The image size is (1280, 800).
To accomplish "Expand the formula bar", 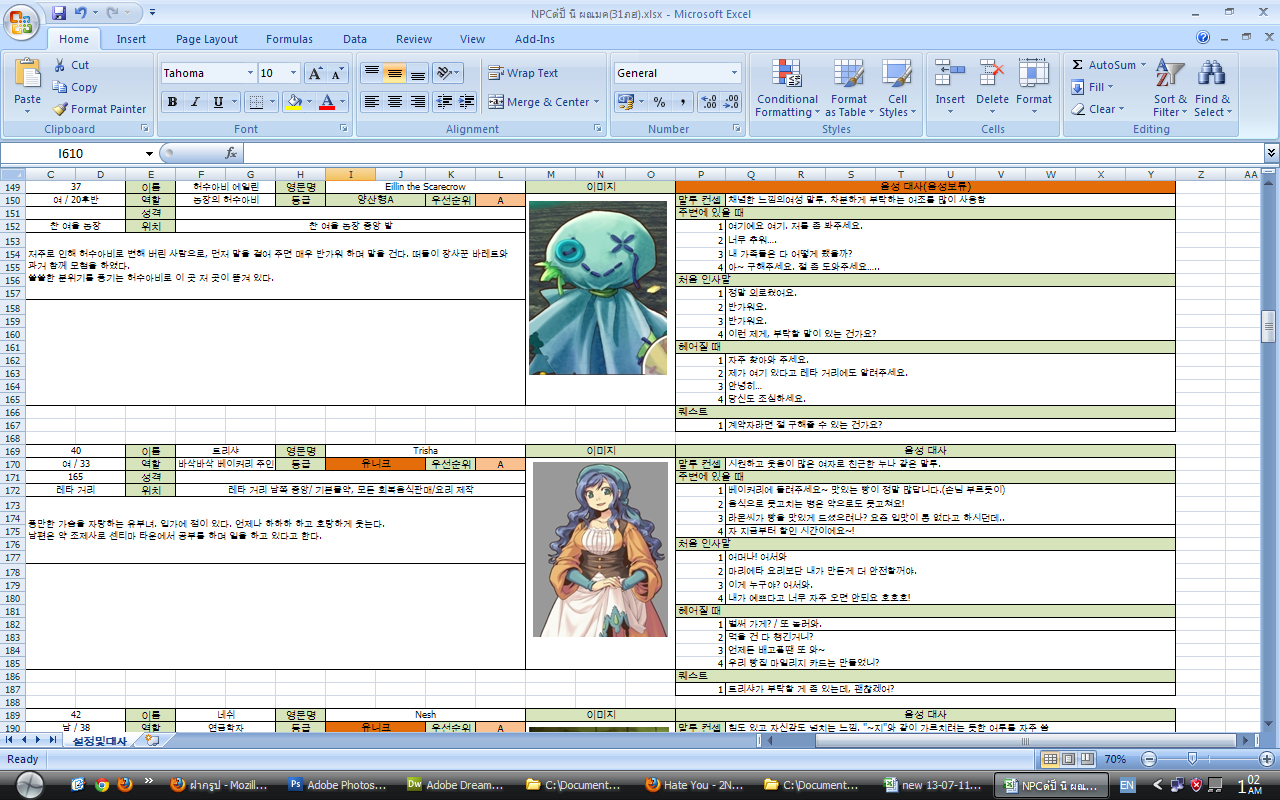I will coord(1271,153).
